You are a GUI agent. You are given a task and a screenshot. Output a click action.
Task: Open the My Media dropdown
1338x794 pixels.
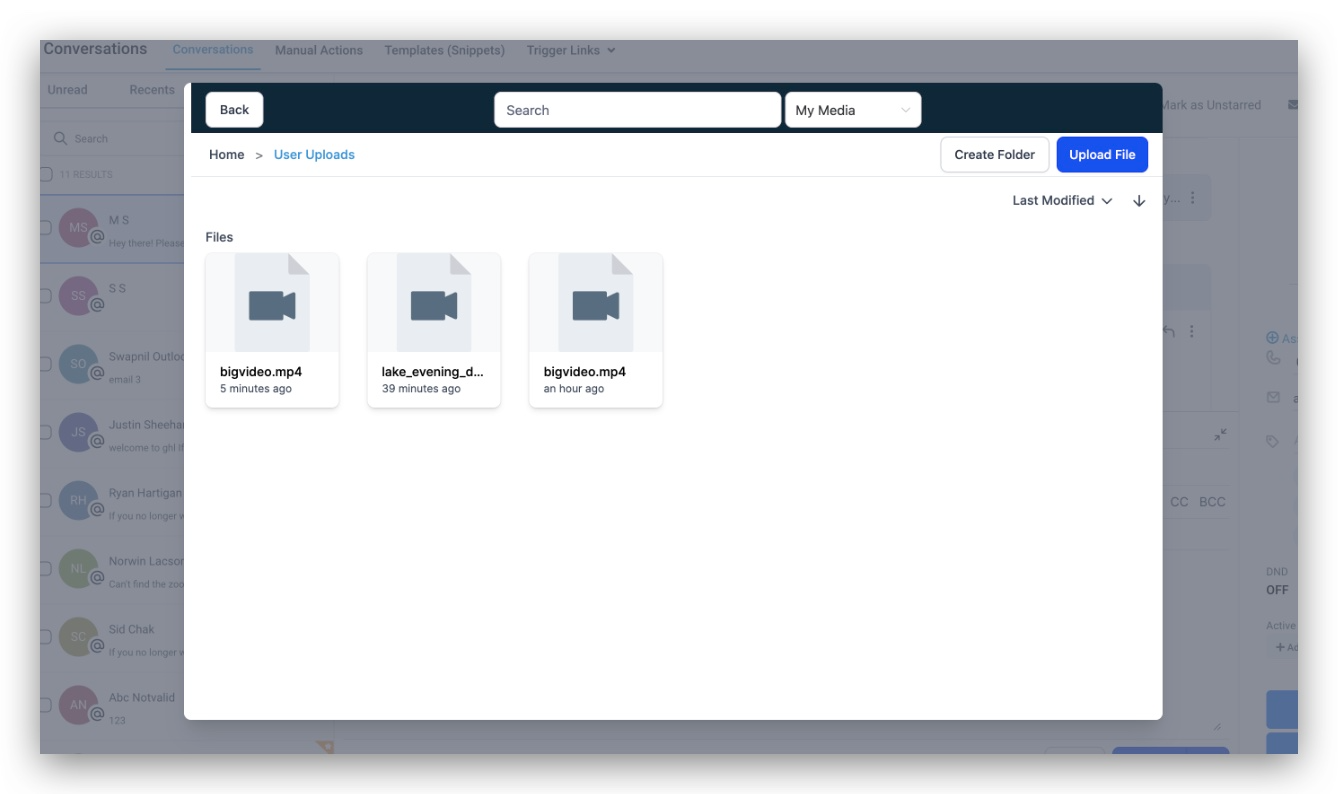coord(853,110)
